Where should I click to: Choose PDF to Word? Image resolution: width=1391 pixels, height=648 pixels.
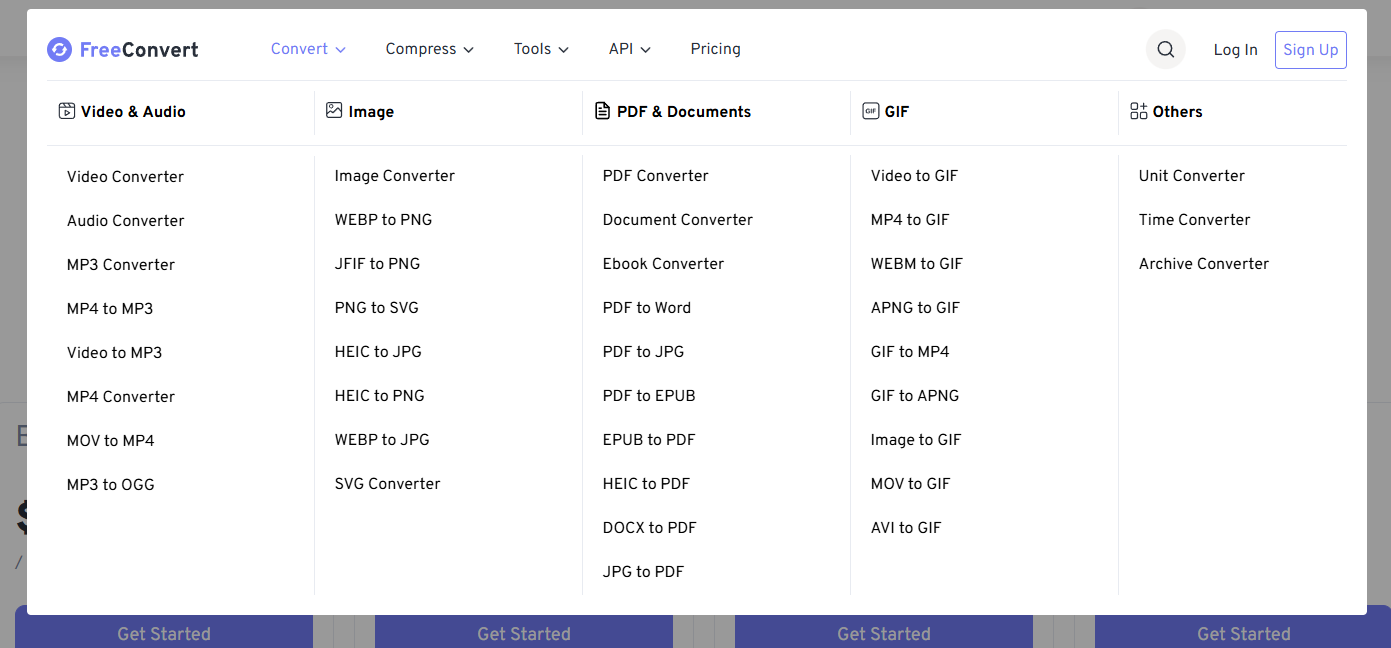coord(647,308)
